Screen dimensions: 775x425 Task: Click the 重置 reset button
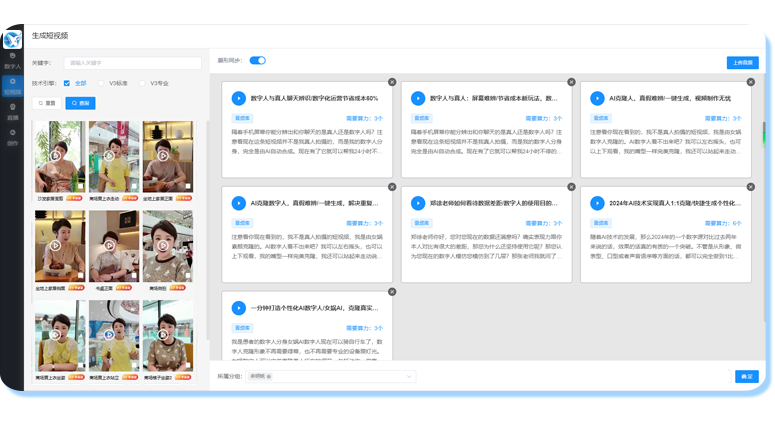(46, 102)
